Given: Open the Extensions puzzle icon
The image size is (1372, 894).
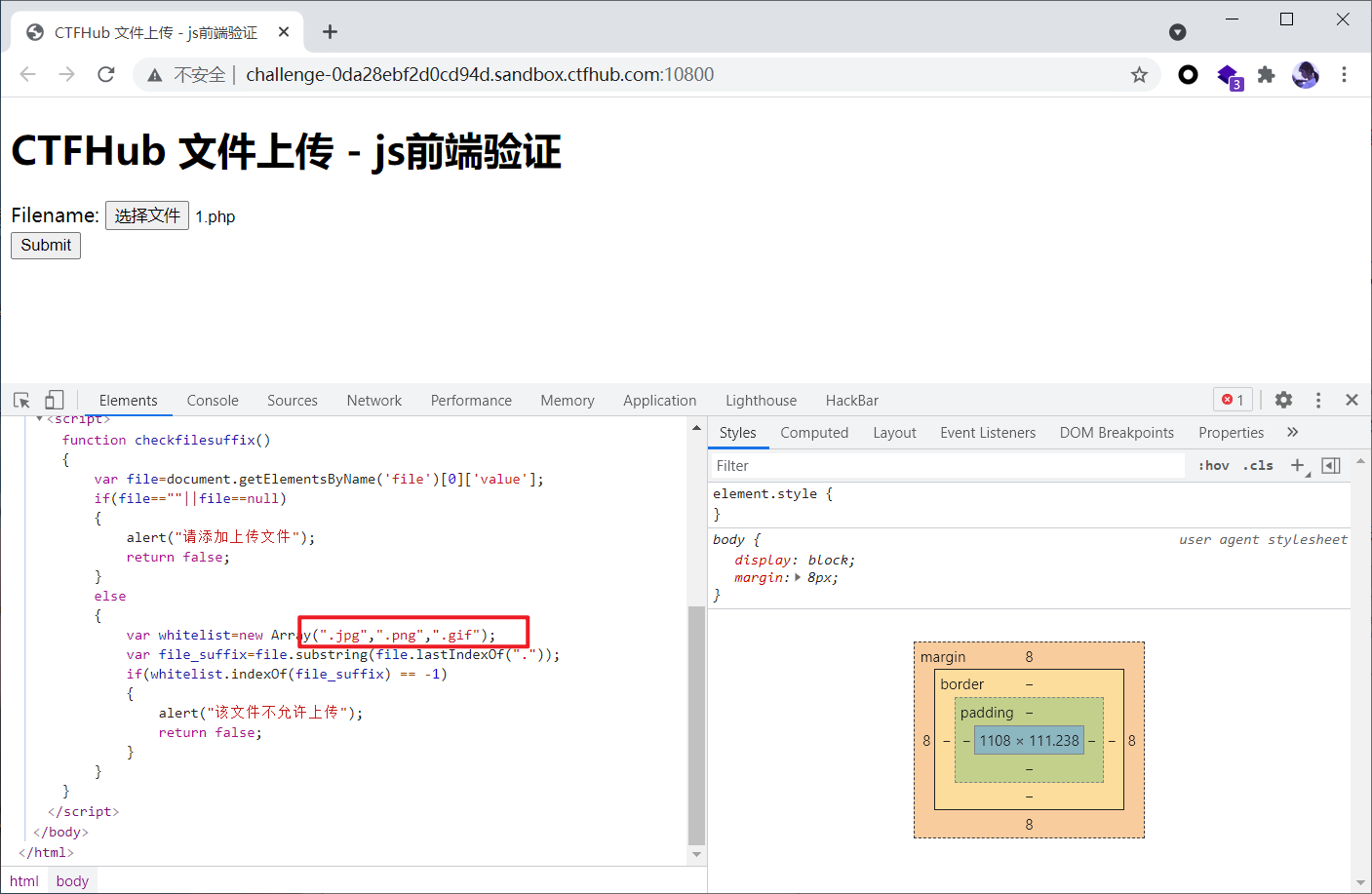Looking at the screenshot, I should pos(1266,74).
